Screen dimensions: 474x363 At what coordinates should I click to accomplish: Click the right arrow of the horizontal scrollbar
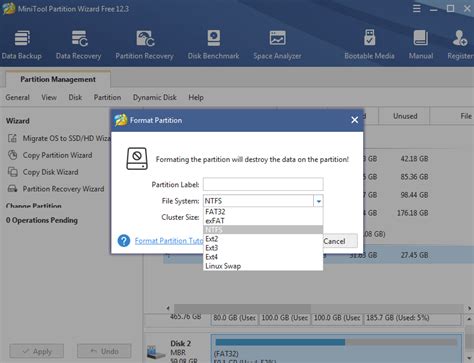(x=470, y=308)
